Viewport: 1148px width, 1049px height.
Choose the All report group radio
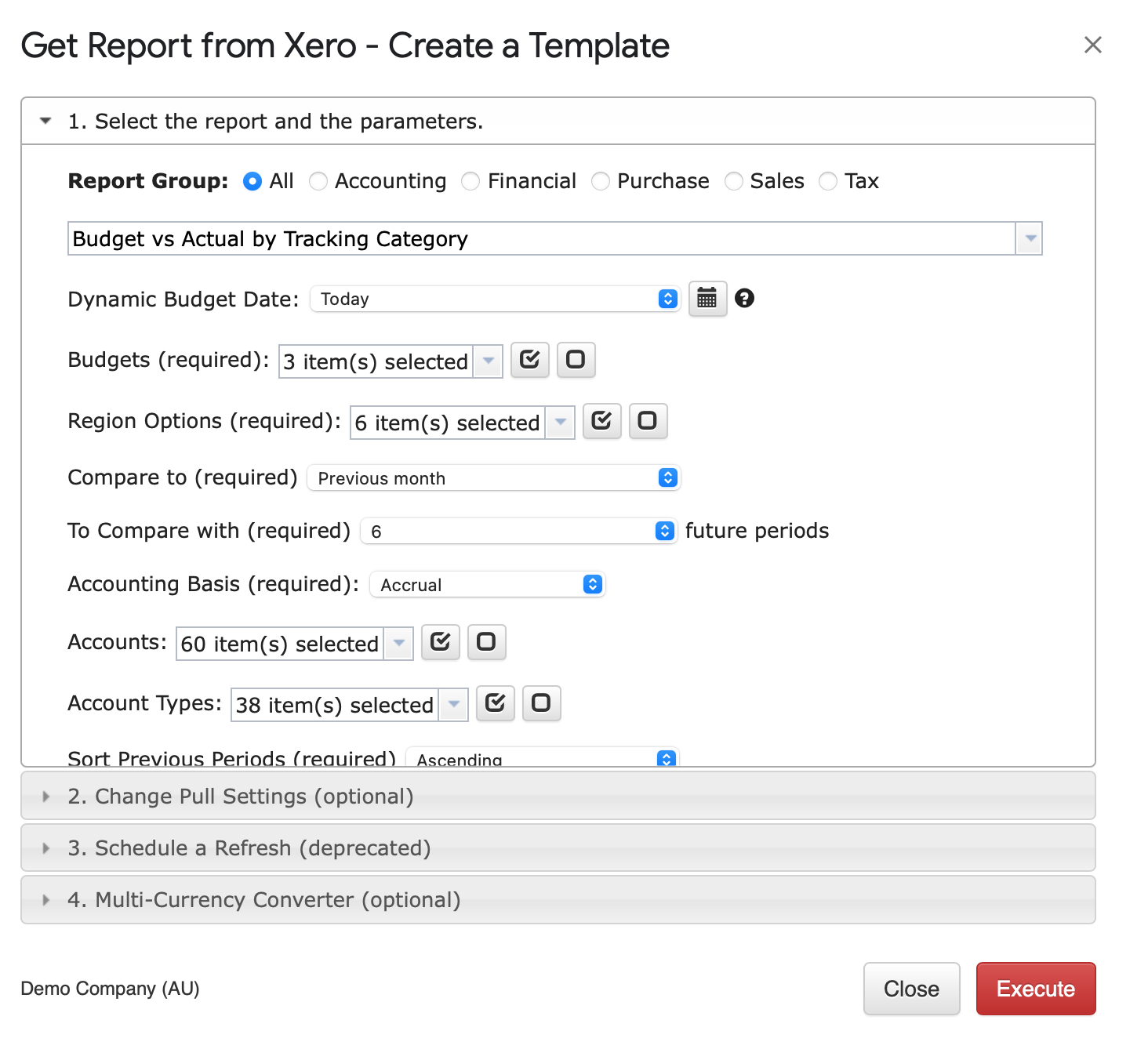pyautogui.click(x=252, y=181)
